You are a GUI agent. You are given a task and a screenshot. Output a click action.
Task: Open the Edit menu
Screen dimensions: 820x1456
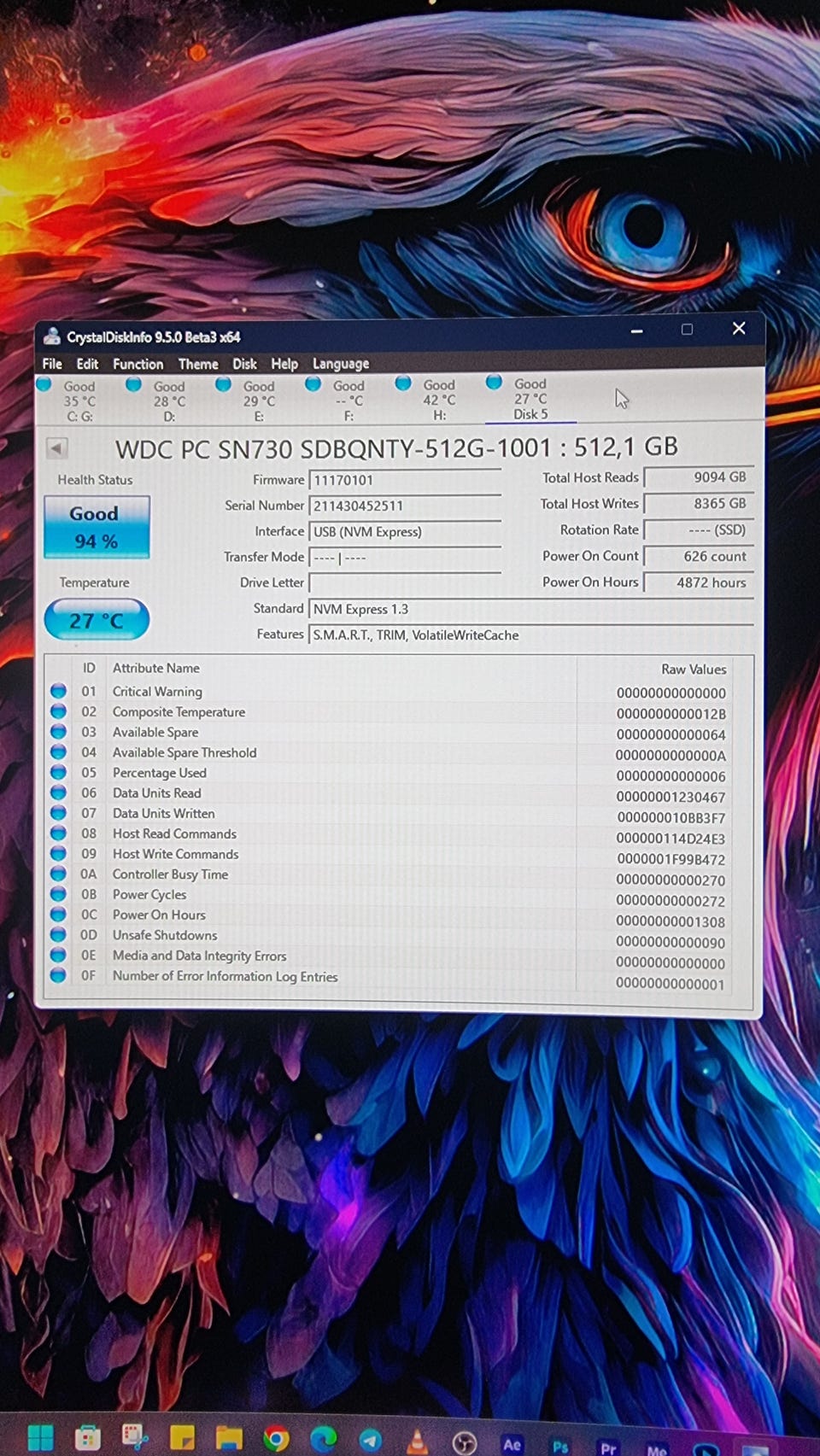[x=87, y=364]
